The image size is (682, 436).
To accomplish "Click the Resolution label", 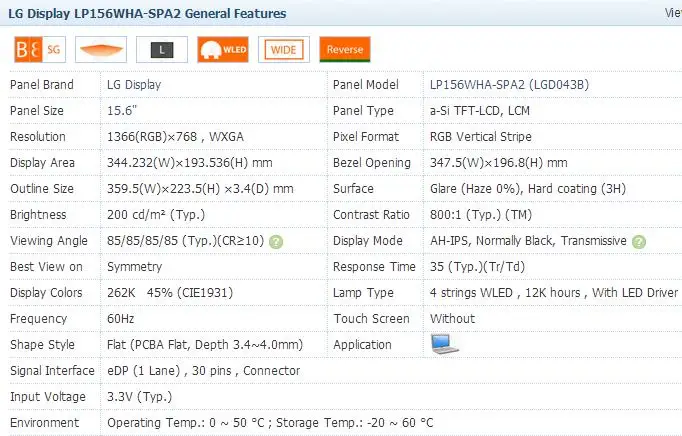I will [x=38, y=137].
